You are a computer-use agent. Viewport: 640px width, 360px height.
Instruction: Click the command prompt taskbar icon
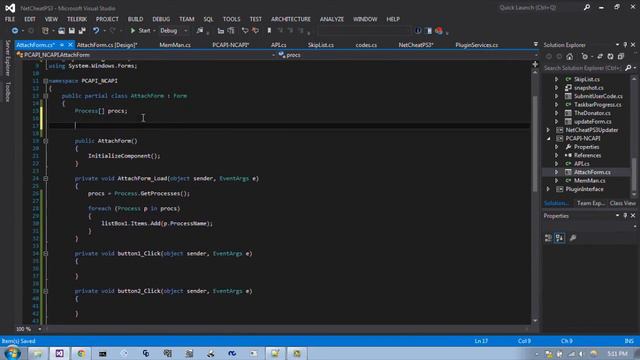102,353
